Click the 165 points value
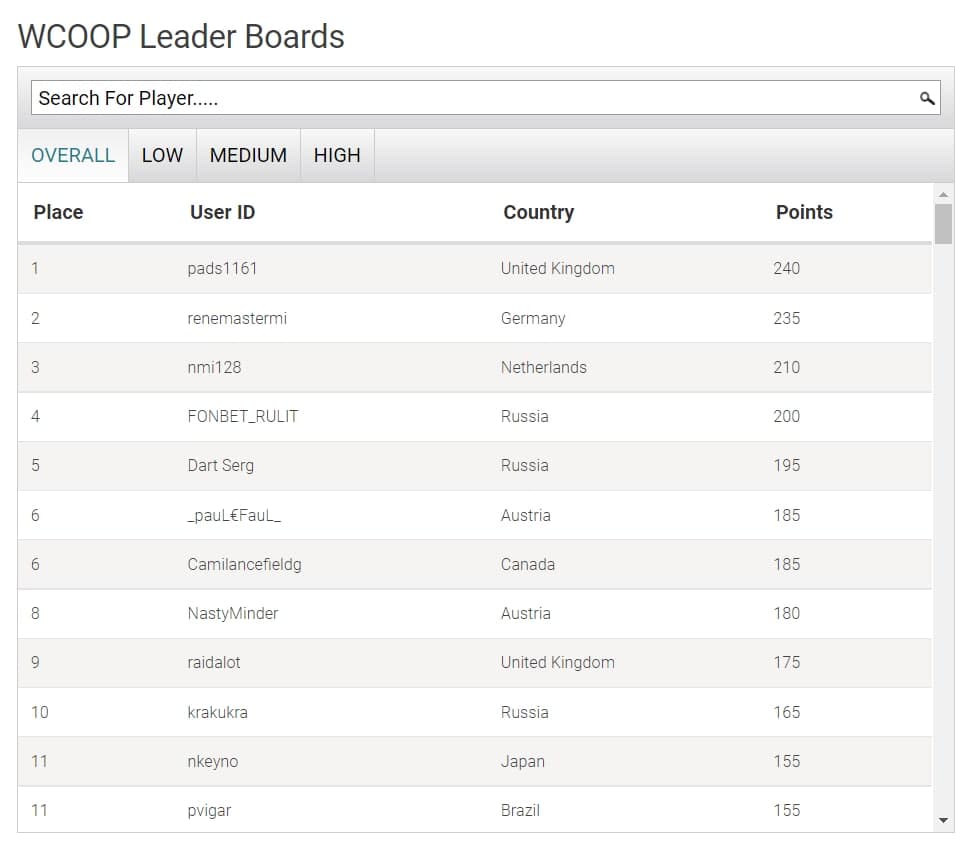974x848 pixels. point(786,712)
